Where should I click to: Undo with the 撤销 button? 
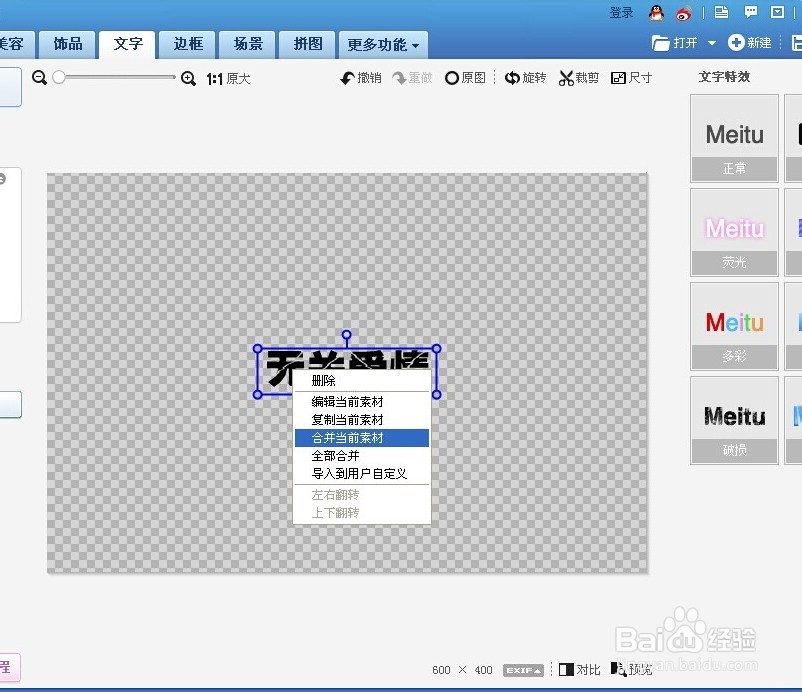(x=361, y=78)
